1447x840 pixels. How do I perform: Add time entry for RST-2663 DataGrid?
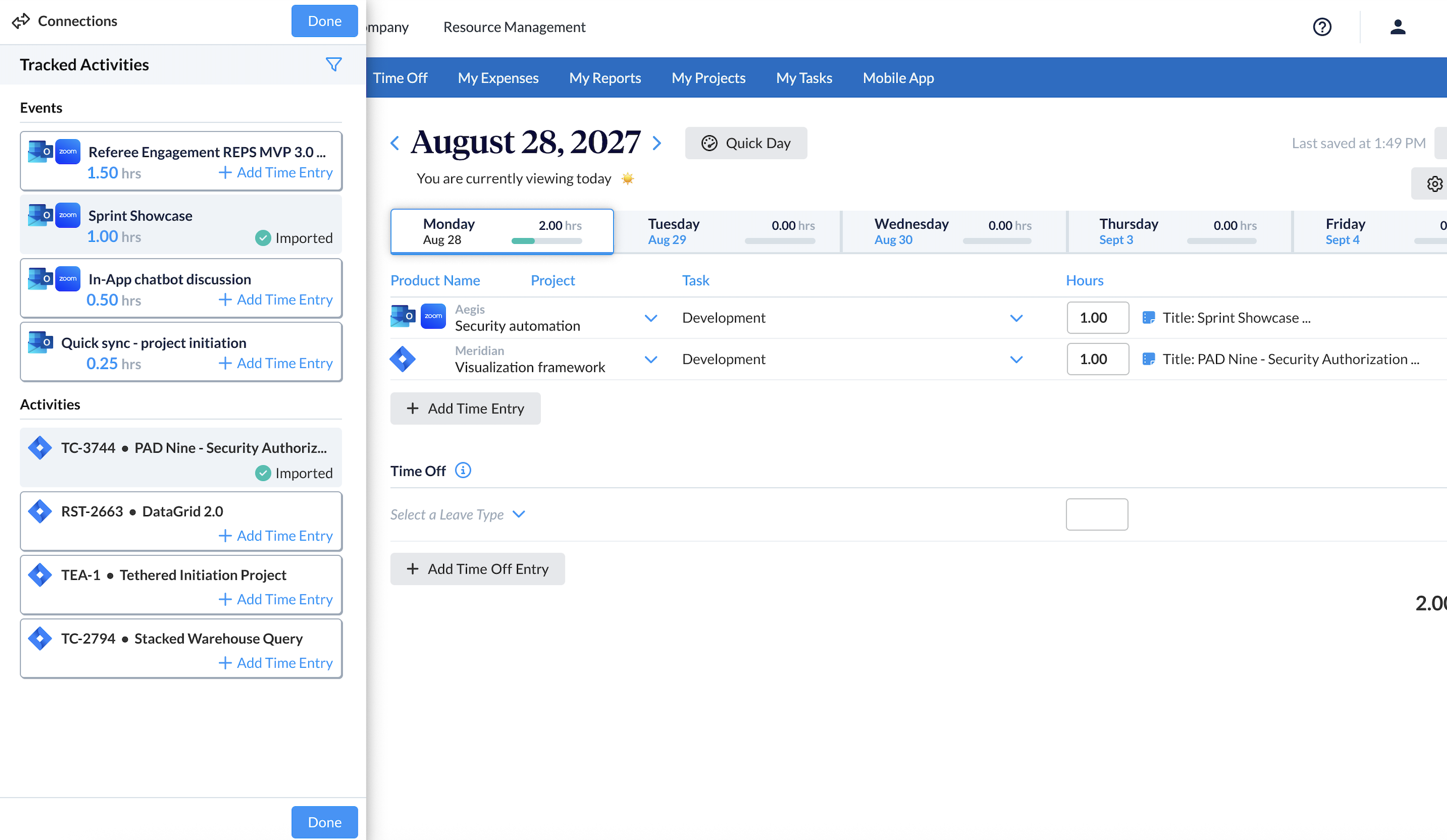click(x=276, y=535)
